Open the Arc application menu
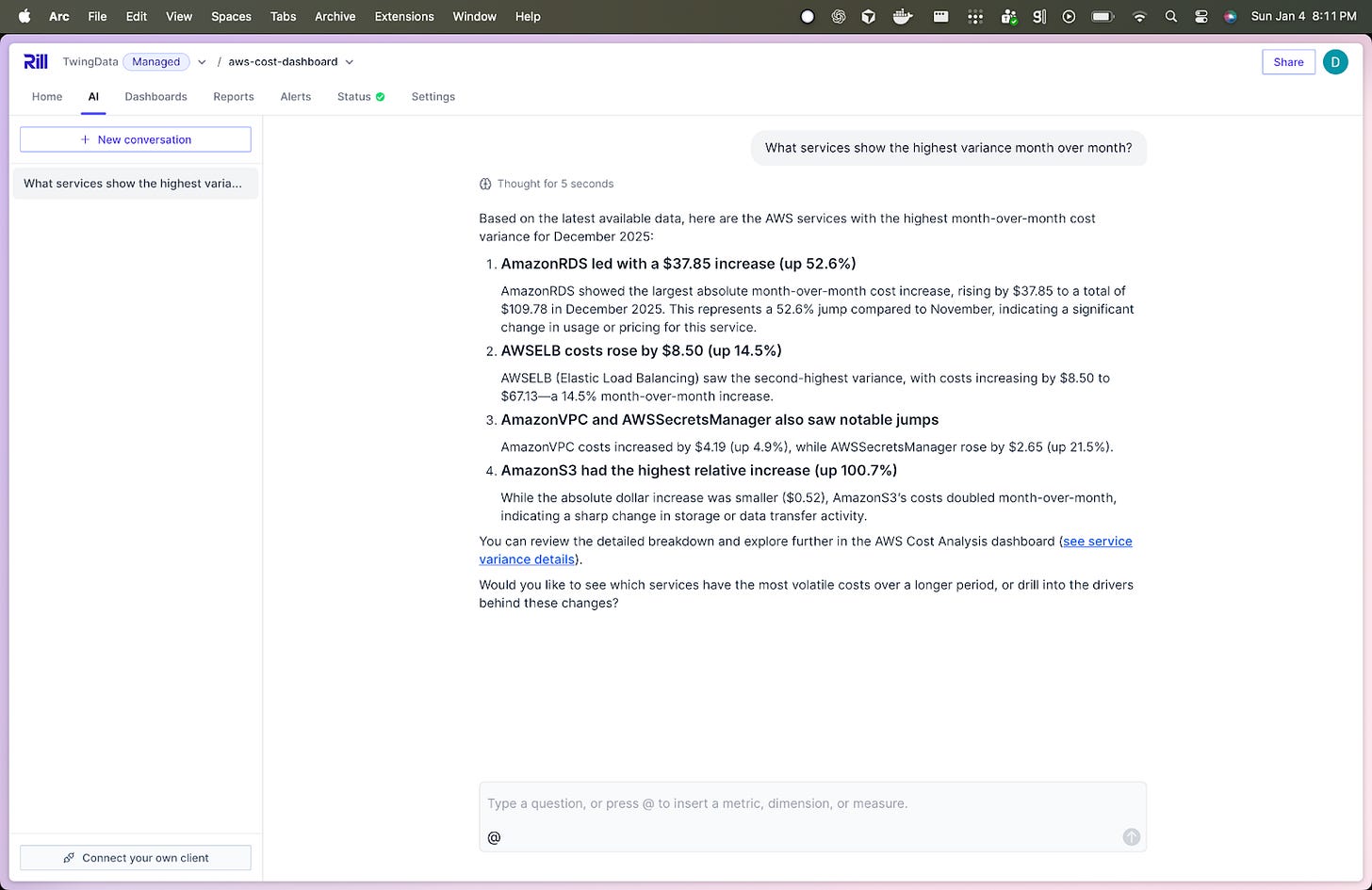The height and width of the screenshot is (890, 1372). [x=59, y=16]
